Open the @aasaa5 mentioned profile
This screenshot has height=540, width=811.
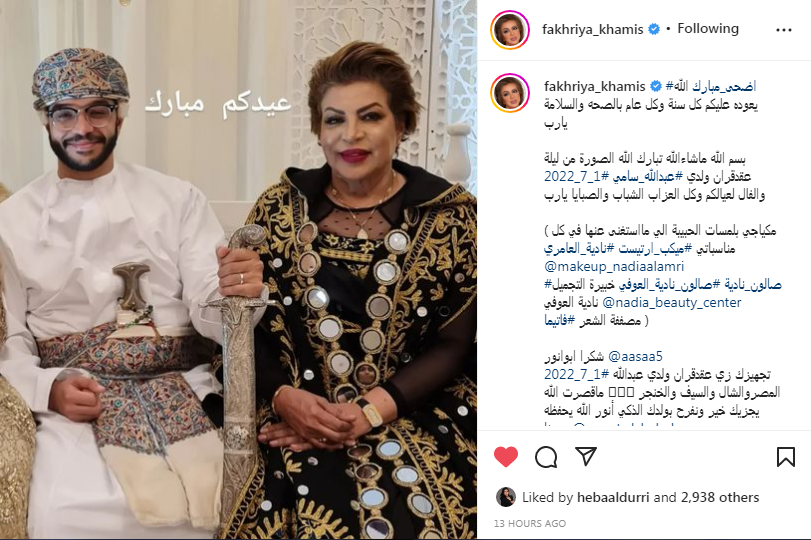(x=636, y=356)
